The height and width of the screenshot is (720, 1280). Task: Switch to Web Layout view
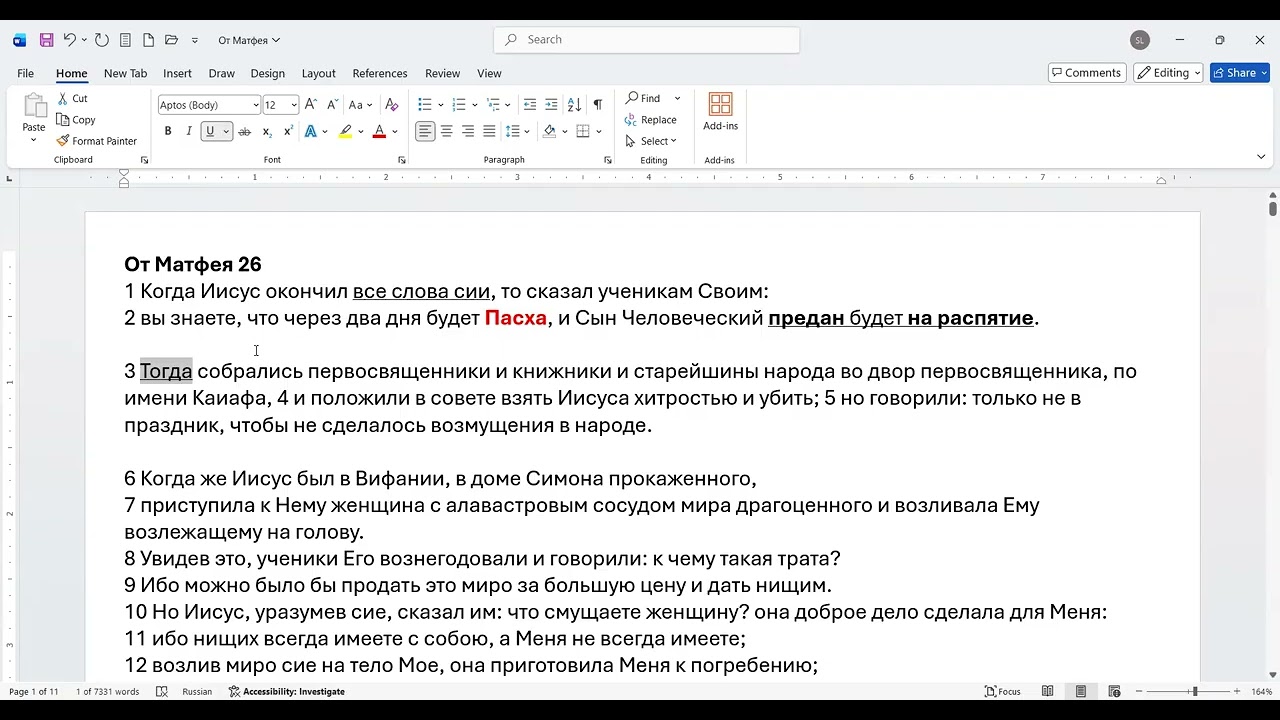tap(1114, 691)
